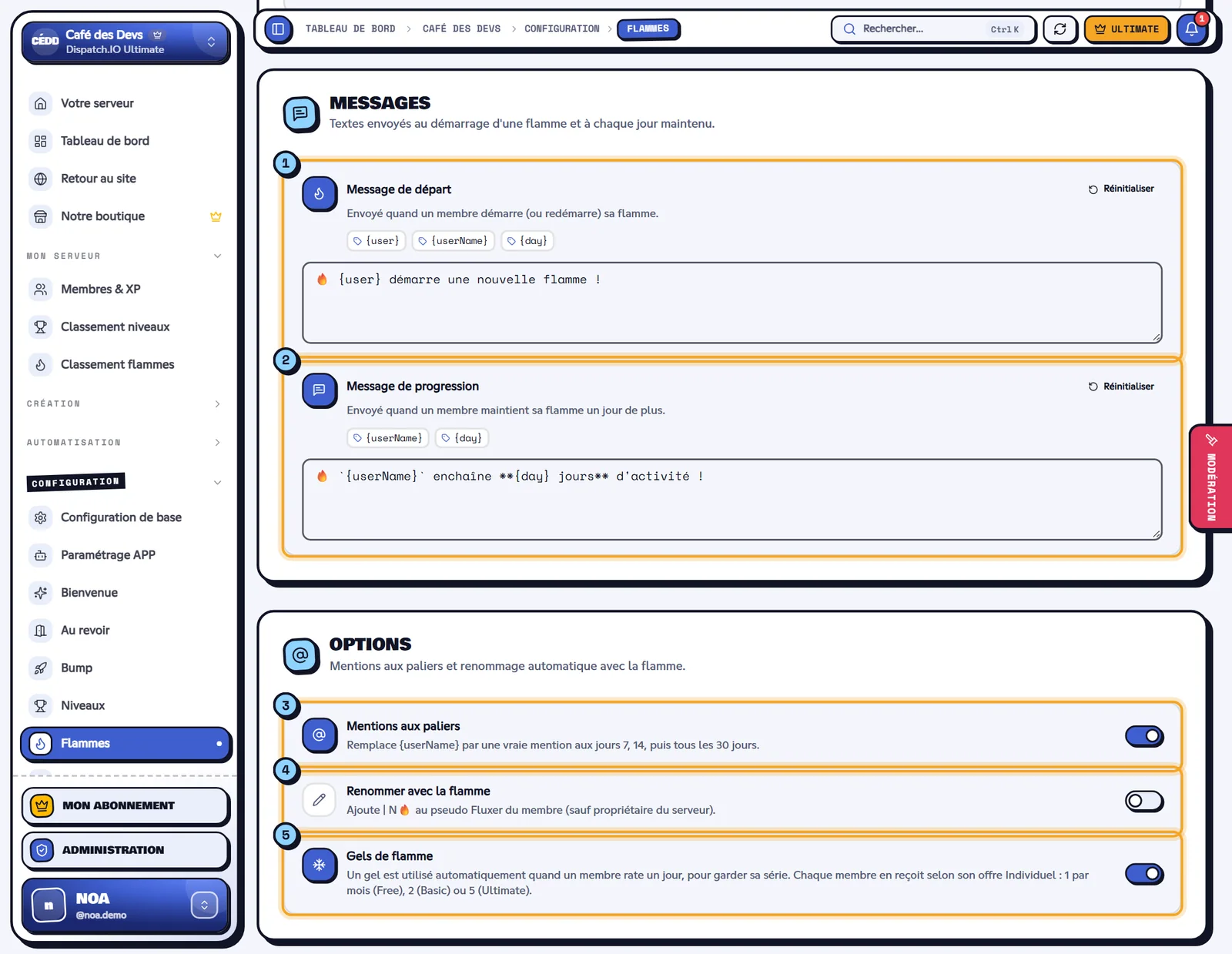The height and width of the screenshot is (954, 1232).
Task: Click the Paramétrage APP bot icon
Action: (x=41, y=555)
